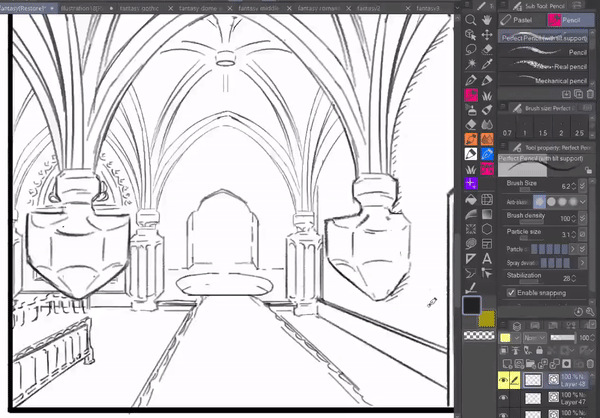The width and height of the screenshot is (600, 418).
Task: Choose the Text tool
Action: (x=486, y=258)
